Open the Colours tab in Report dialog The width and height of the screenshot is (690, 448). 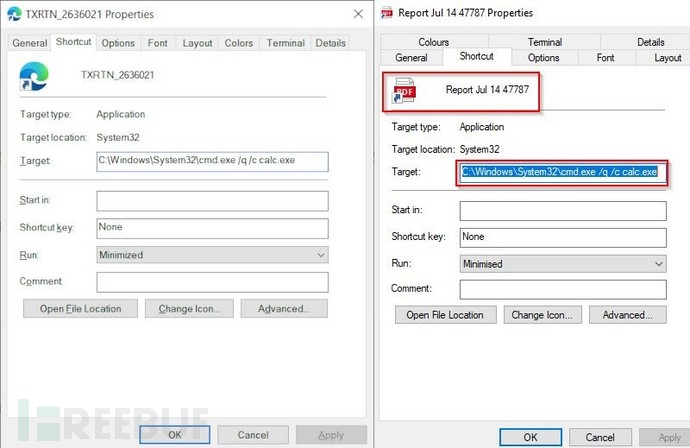[433, 42]
